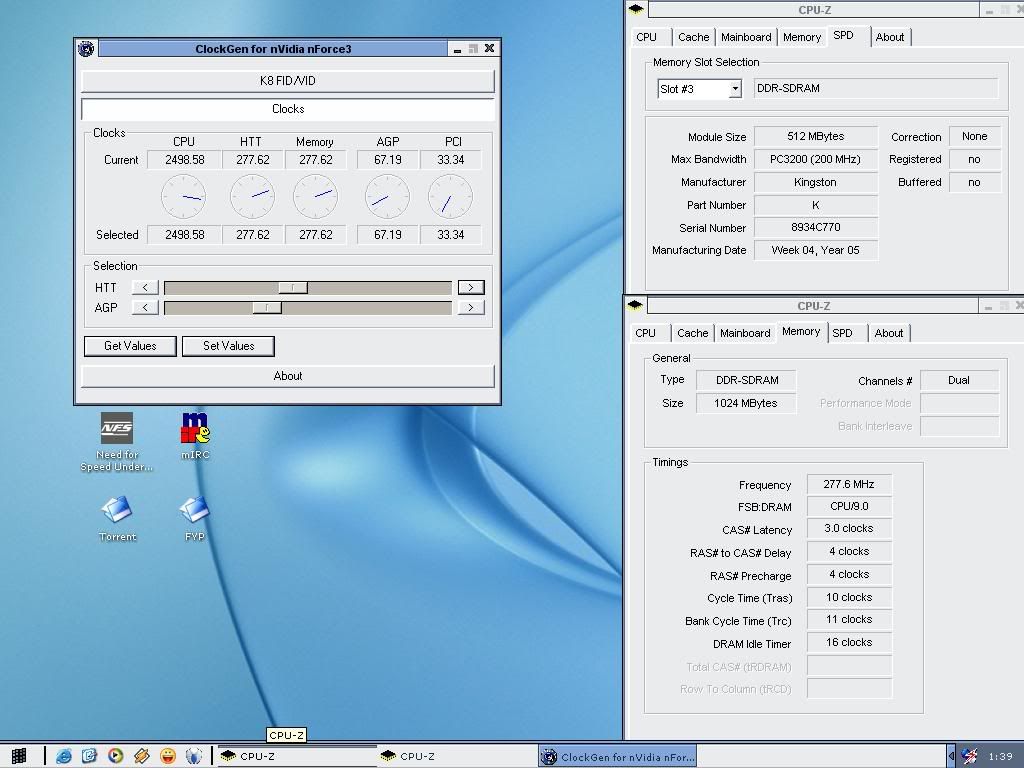1024x768 pixels.
Task: Click the AGP left arrow button
Action: click(x=145, y=308)
